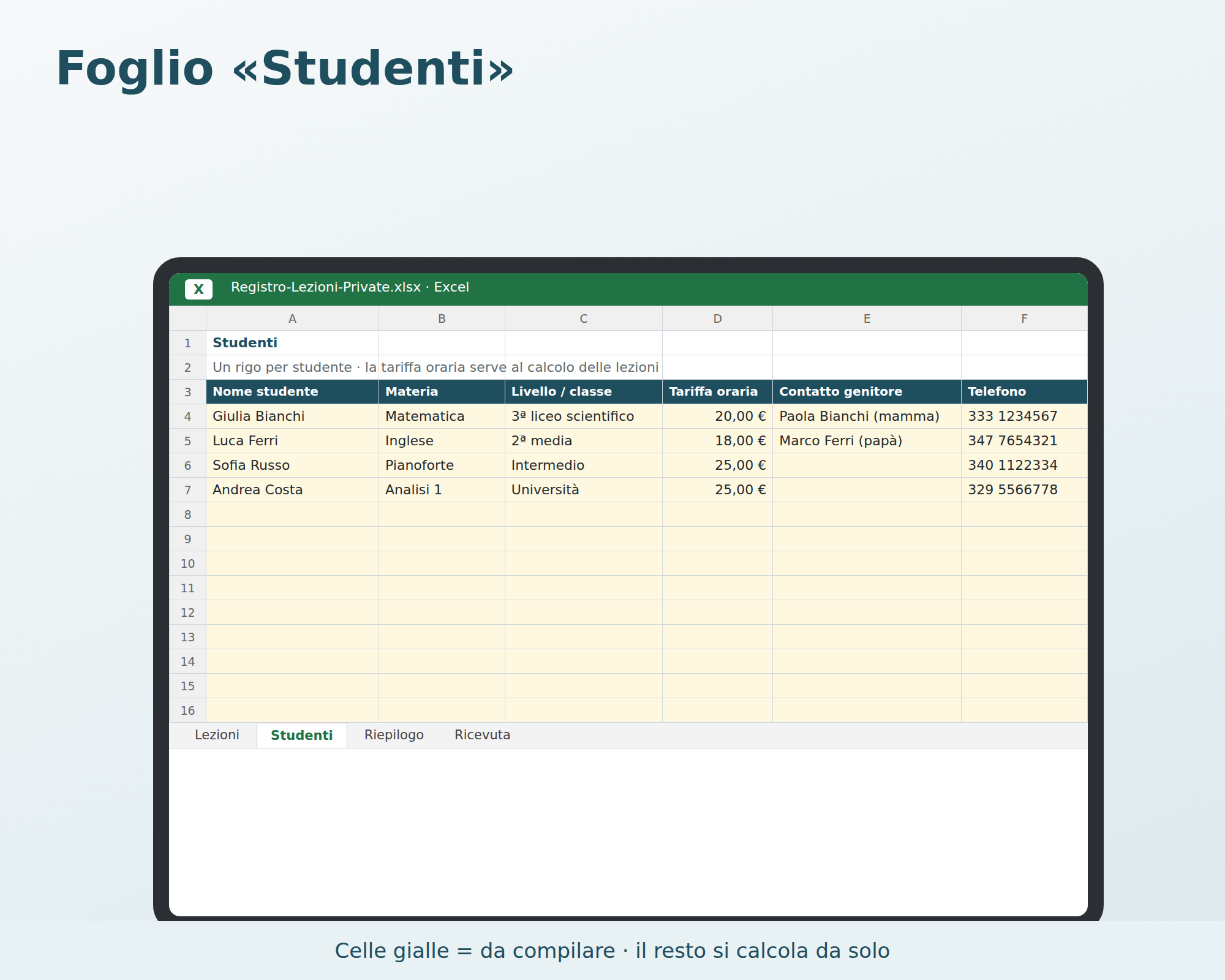Select the Studenti sheet tab
The width and height of the screenshot is (1225, 980).
(302, 735)
